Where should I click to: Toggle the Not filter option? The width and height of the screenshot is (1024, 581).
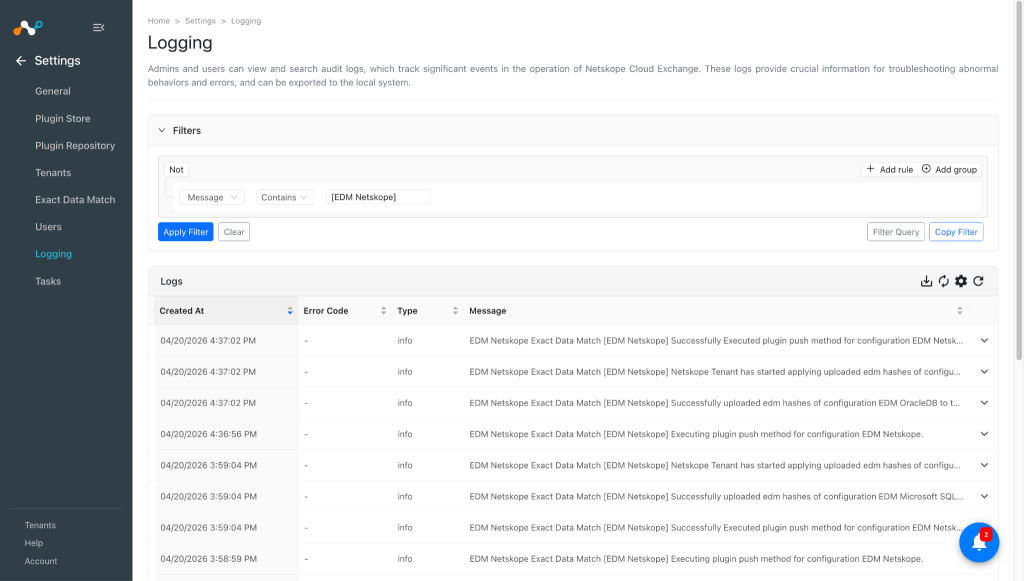tap(176, 170)
